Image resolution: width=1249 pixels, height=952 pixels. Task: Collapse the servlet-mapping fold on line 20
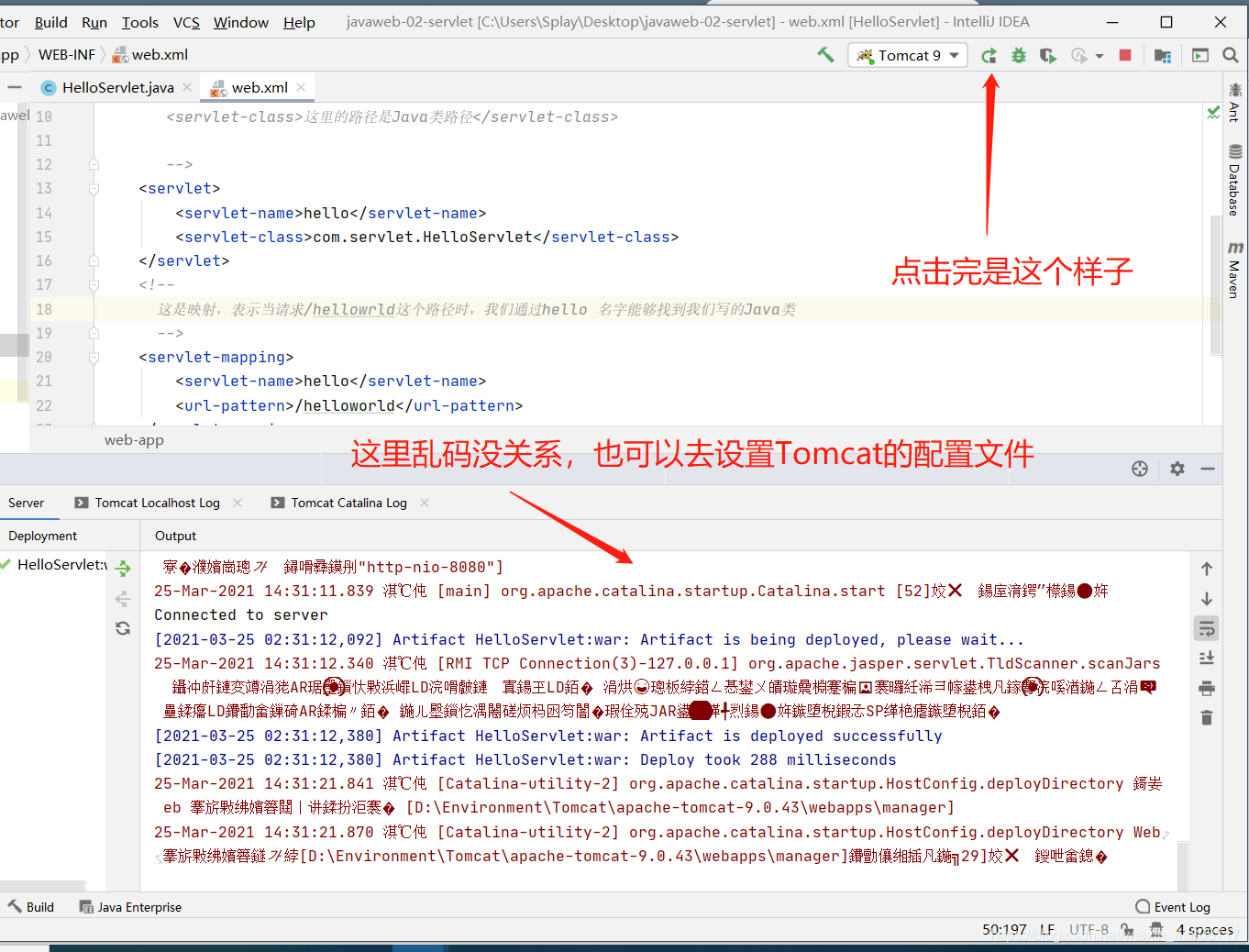tap(94, 358)
